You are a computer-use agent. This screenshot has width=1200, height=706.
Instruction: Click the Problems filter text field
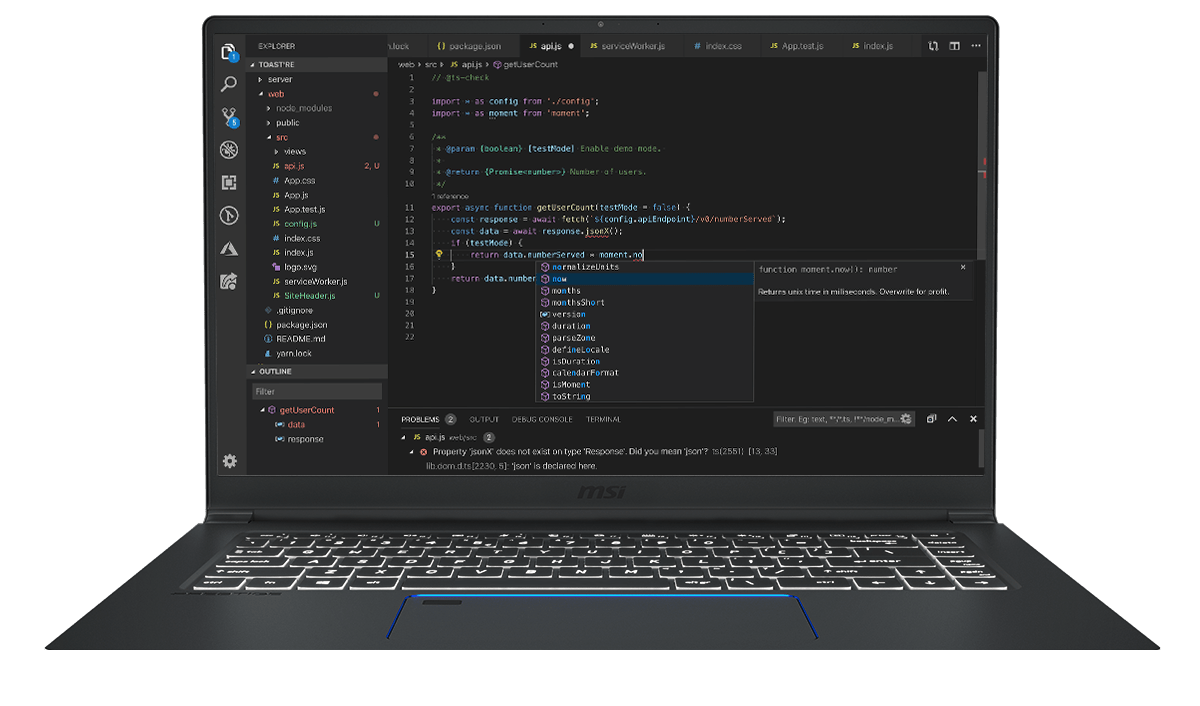836,419
